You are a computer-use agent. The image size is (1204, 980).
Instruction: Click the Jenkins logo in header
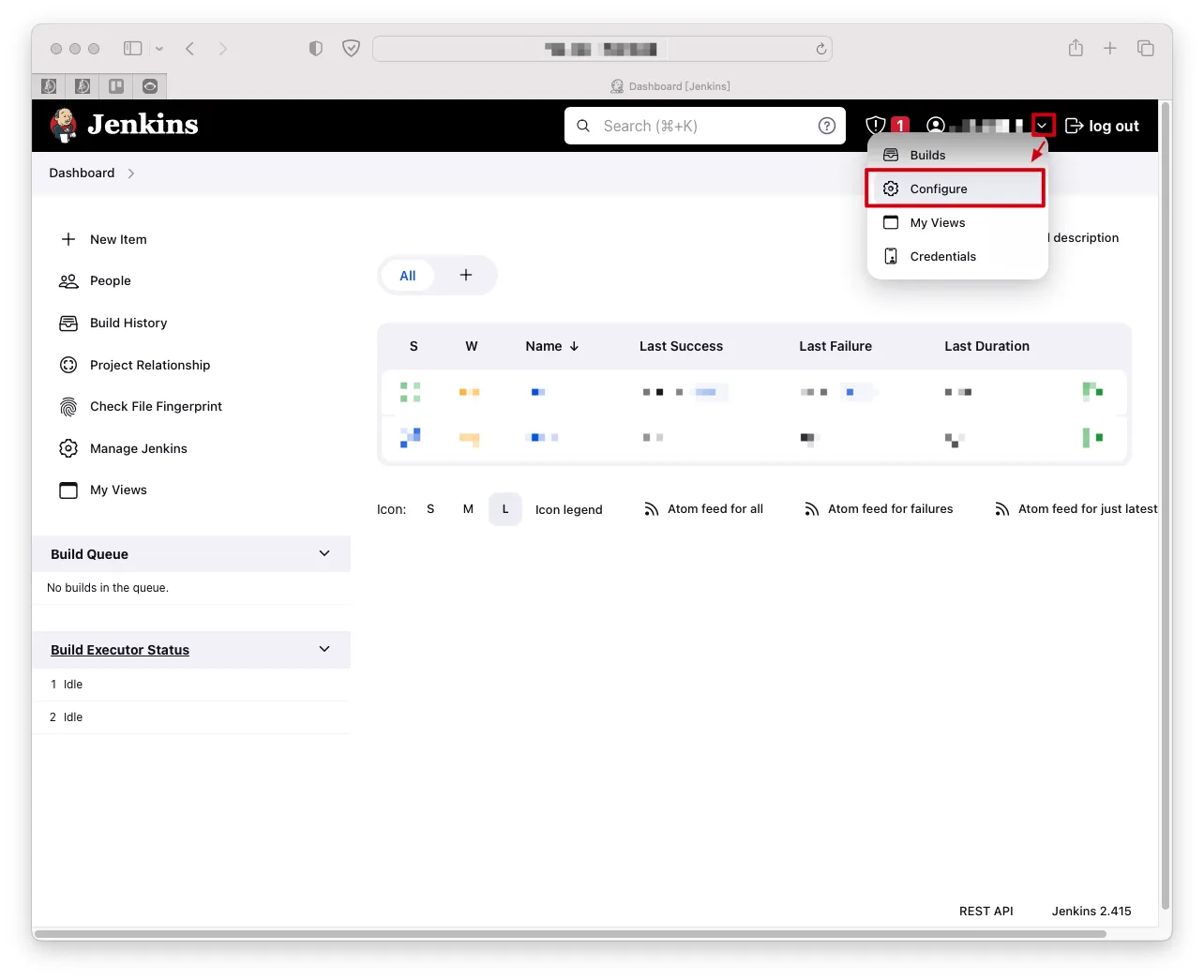125,125
